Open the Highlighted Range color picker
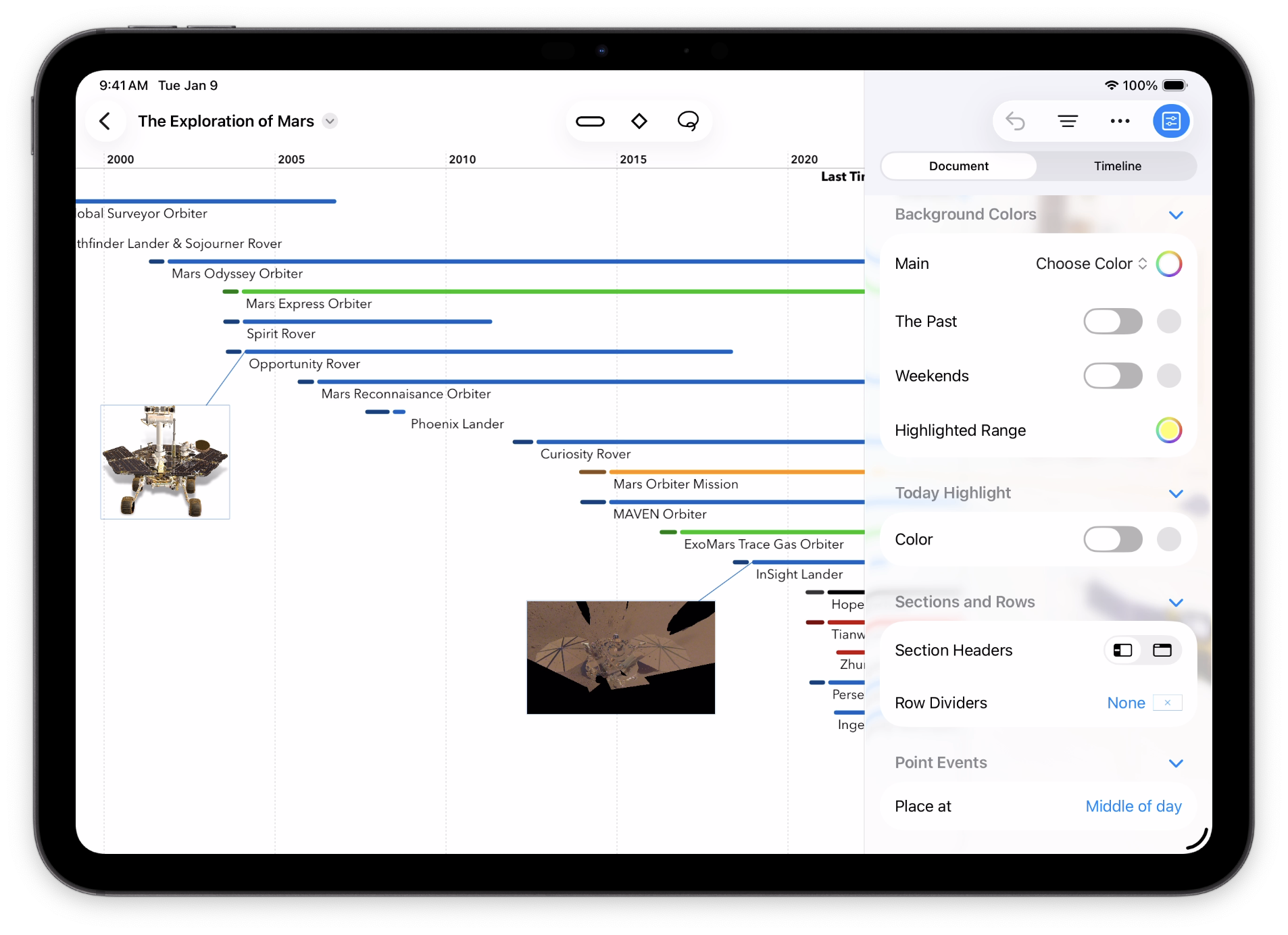The width and height of the screenshot is (1288, 935). click(x=1168, y=430)
